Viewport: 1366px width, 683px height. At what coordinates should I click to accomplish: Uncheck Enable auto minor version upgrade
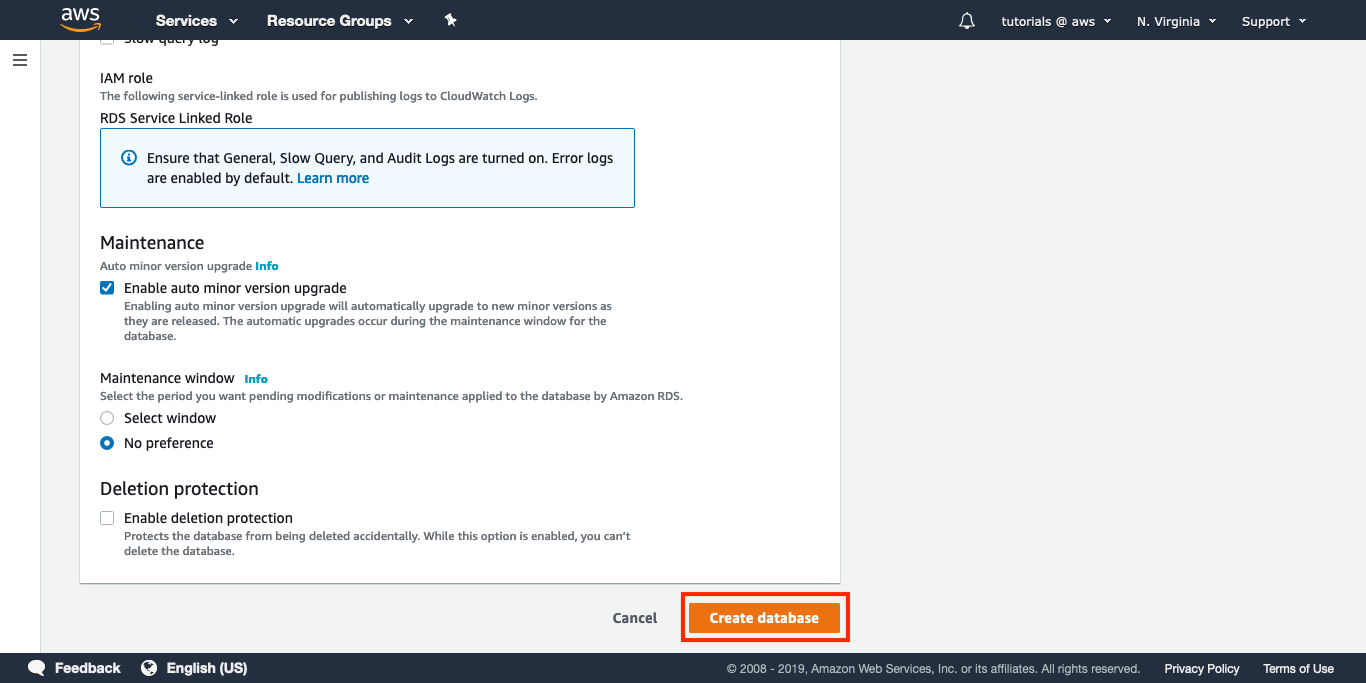tap(107, 288)
